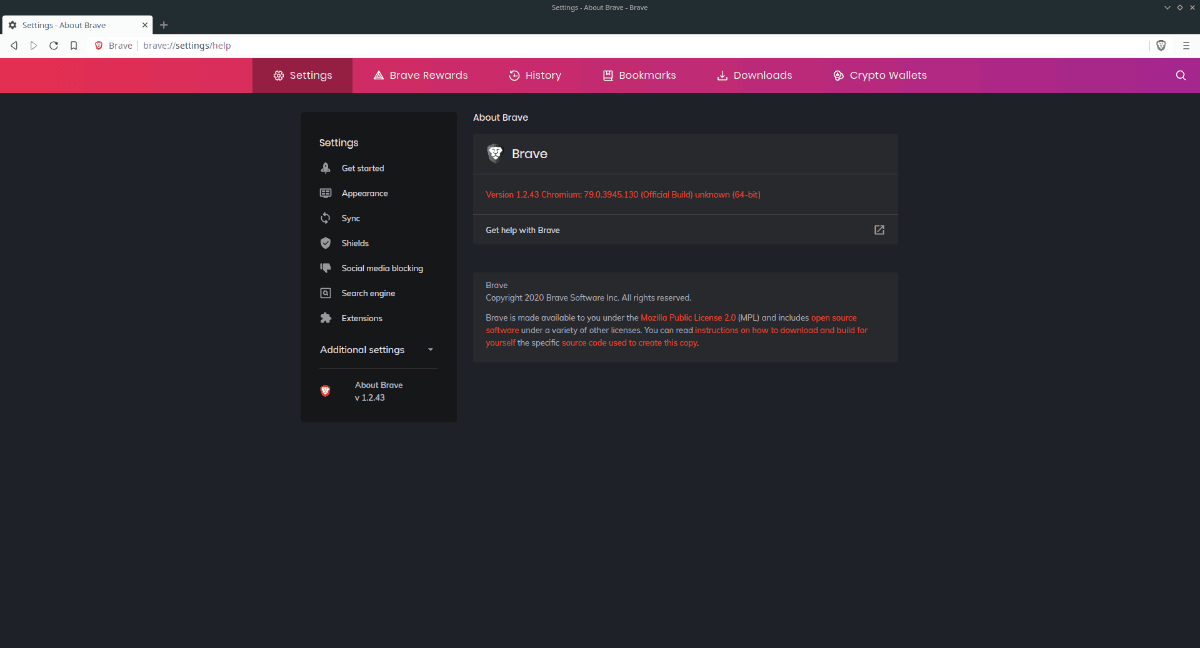Open Sync settings in the sidebar

click(x=350, y=218)
